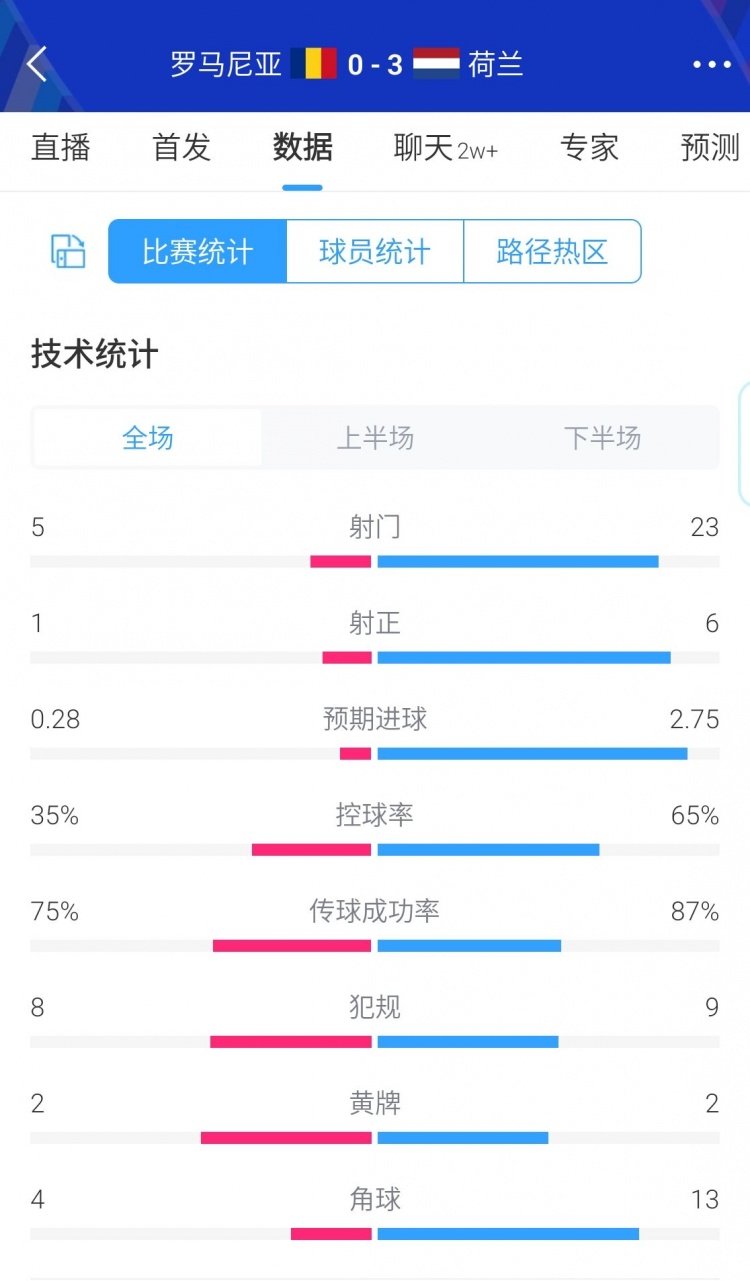This screenshot has height=1281, width=750.
Task: Show 全场 full match statistics
Action: pyautogui.click(x=148, y=438)
